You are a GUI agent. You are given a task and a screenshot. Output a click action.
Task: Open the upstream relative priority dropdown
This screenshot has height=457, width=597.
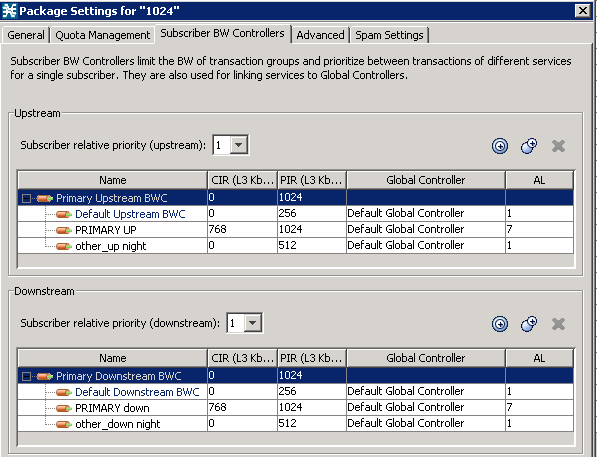tap(239, 145)
